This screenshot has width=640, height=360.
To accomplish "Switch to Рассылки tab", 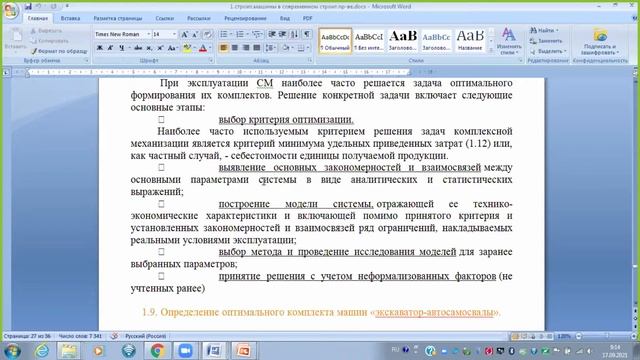I will tap(198, 18).
